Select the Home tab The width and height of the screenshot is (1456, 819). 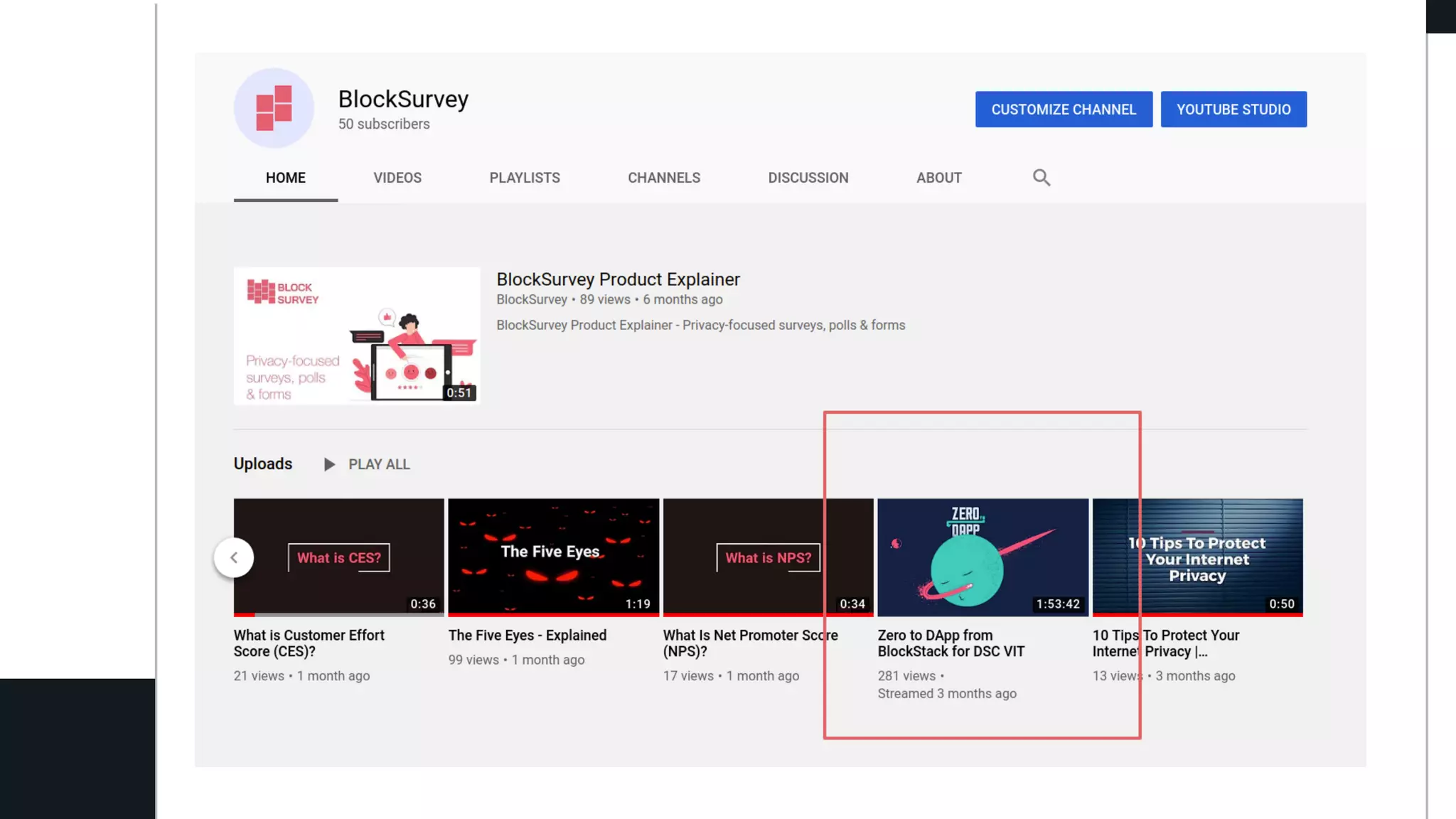tap(285, 178)
